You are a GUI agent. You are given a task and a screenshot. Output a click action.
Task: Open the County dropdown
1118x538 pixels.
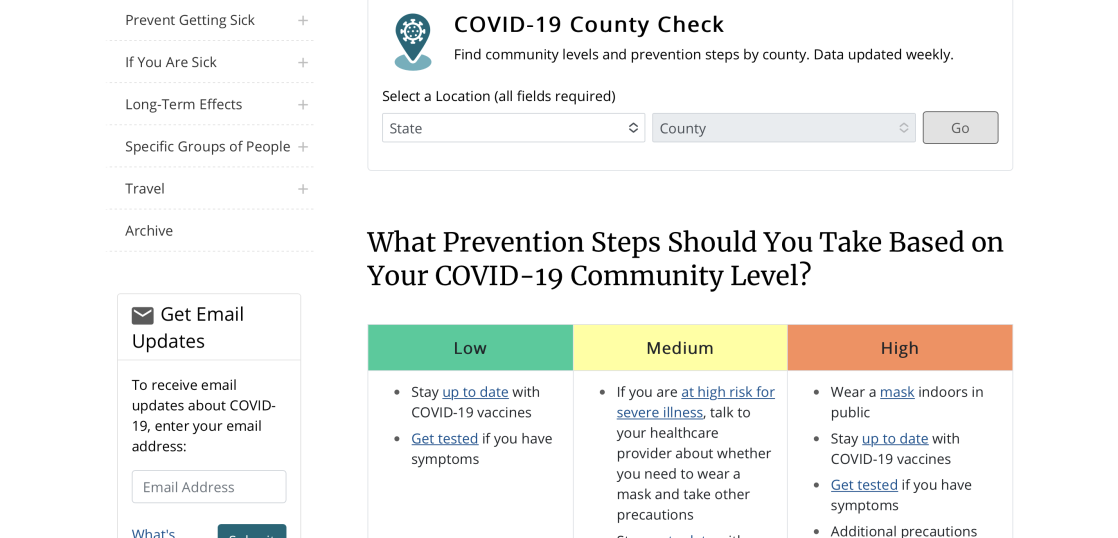point(783,128)
